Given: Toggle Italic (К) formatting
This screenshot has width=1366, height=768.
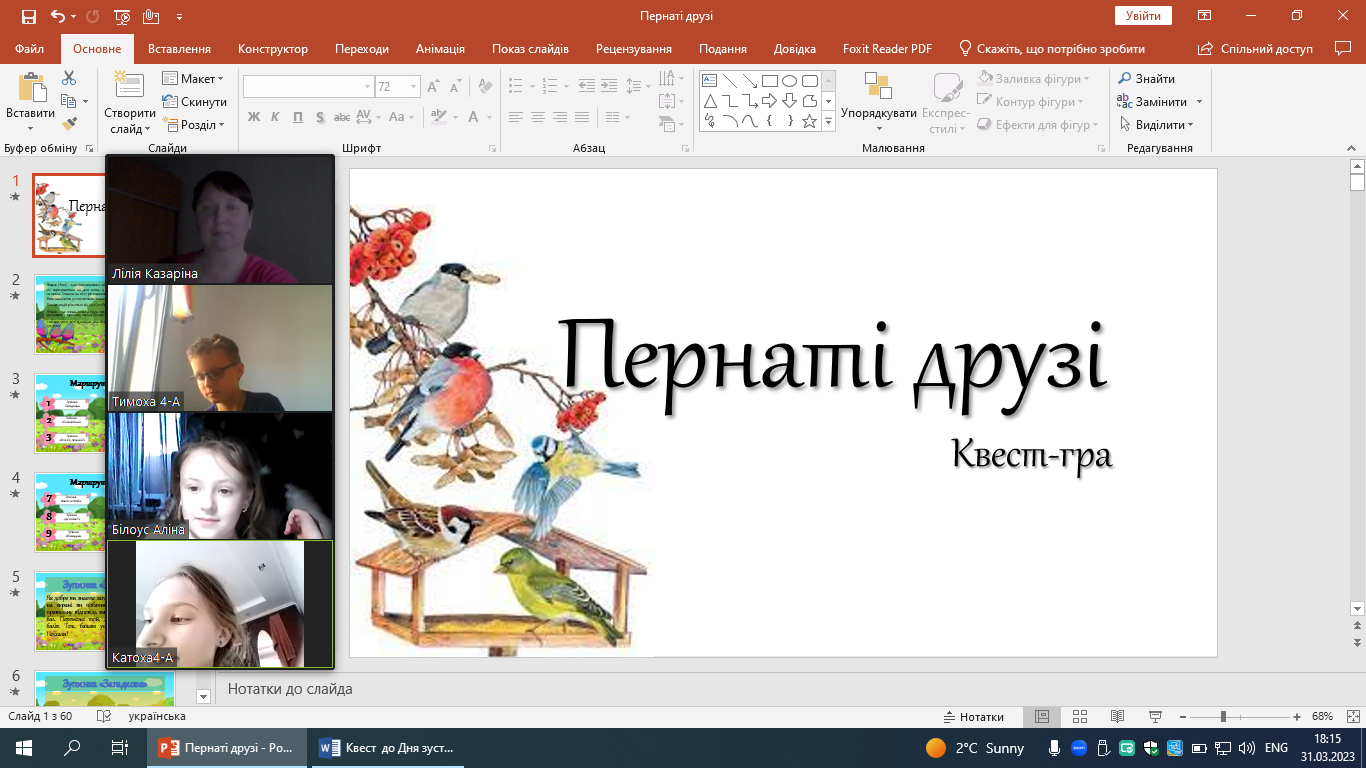Looking at the screenshot, I should tap(276, 117).
